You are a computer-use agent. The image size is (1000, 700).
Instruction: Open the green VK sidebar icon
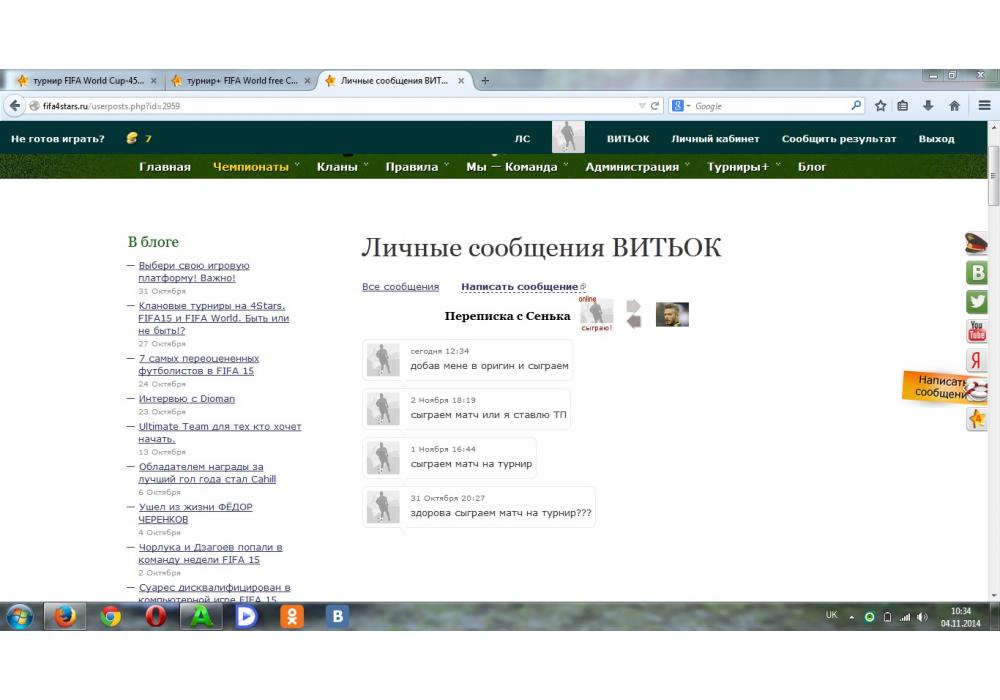coord(976,272)
